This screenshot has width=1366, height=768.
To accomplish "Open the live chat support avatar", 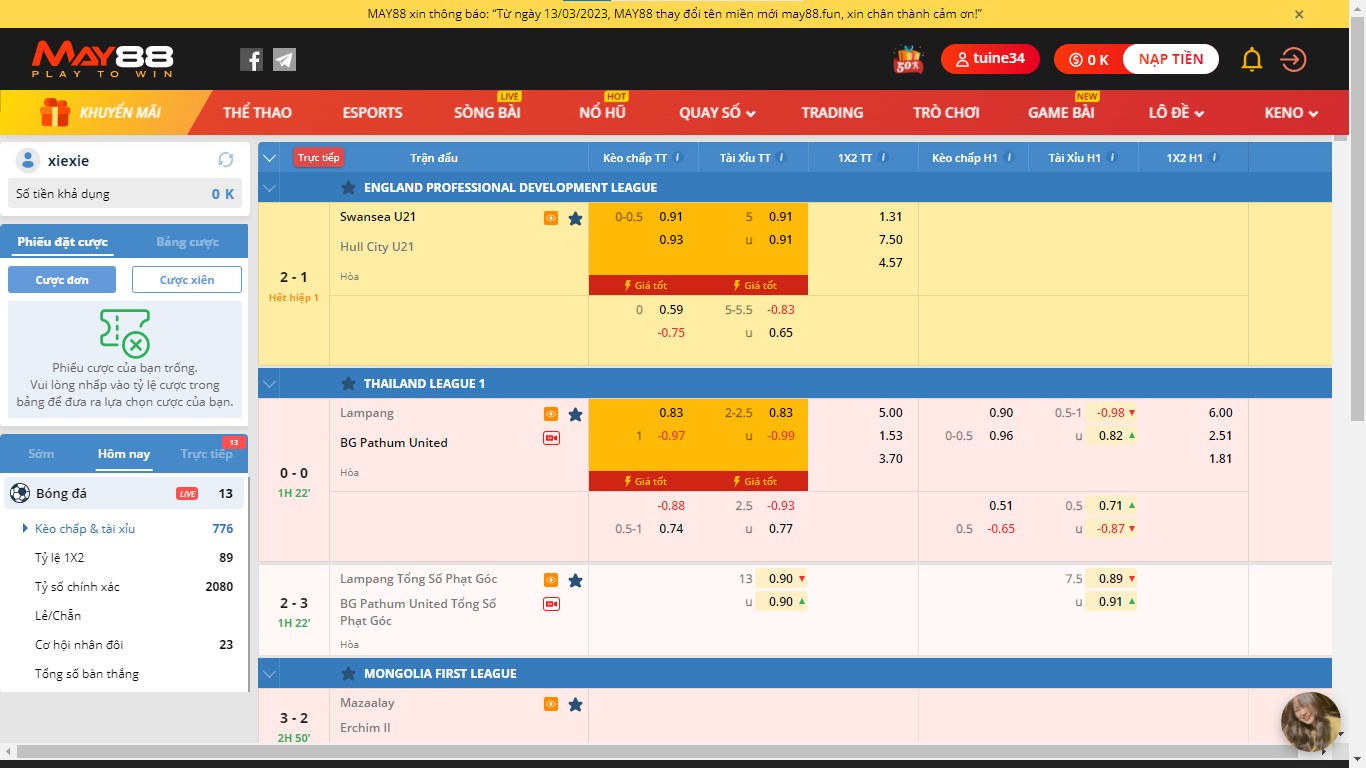I will (x=1311, y=722).
